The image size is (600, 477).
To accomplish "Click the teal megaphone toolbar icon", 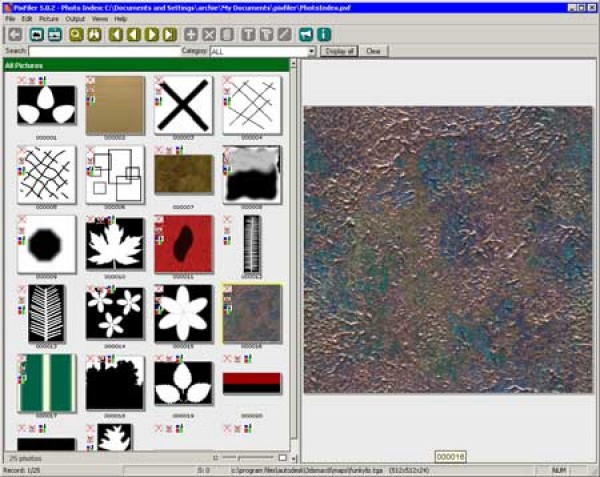I will [305, 35].
